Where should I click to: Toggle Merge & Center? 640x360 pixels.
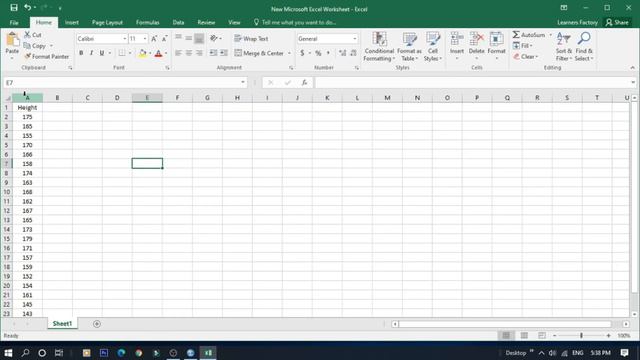259,53
